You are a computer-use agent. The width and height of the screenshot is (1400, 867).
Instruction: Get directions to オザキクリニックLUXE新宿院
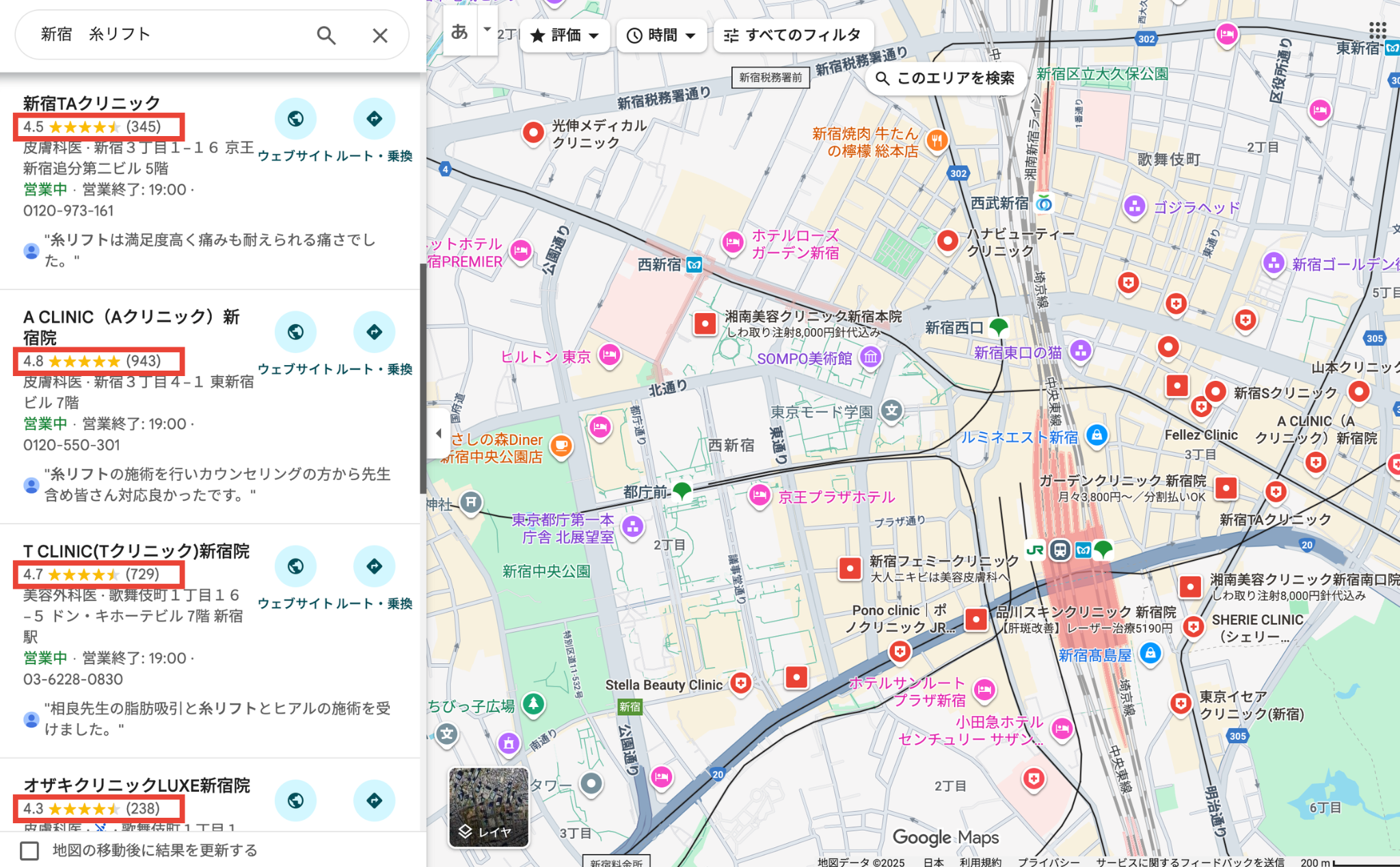pos(374,801)
